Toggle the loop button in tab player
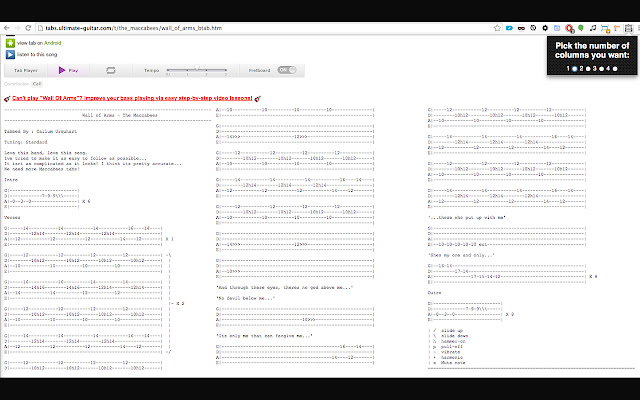 (x=111, y=70)
